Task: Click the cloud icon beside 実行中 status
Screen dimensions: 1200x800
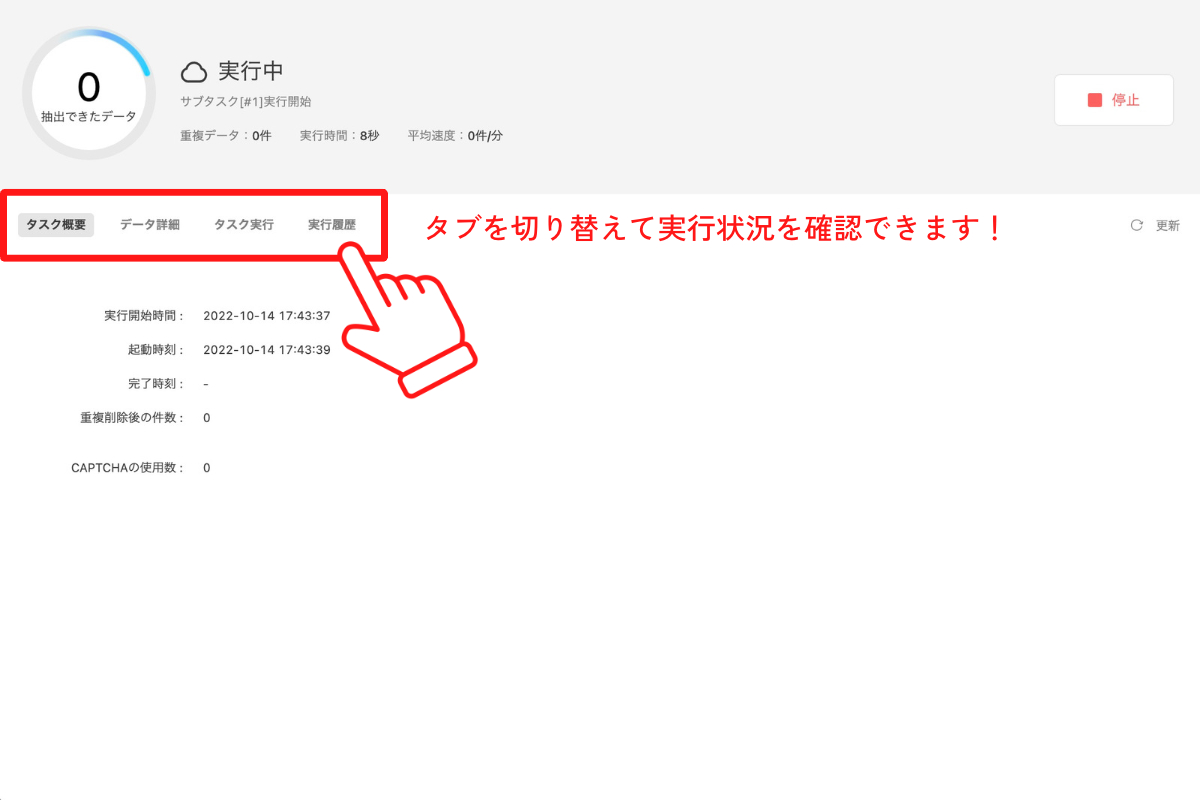Action: [196, 70]
